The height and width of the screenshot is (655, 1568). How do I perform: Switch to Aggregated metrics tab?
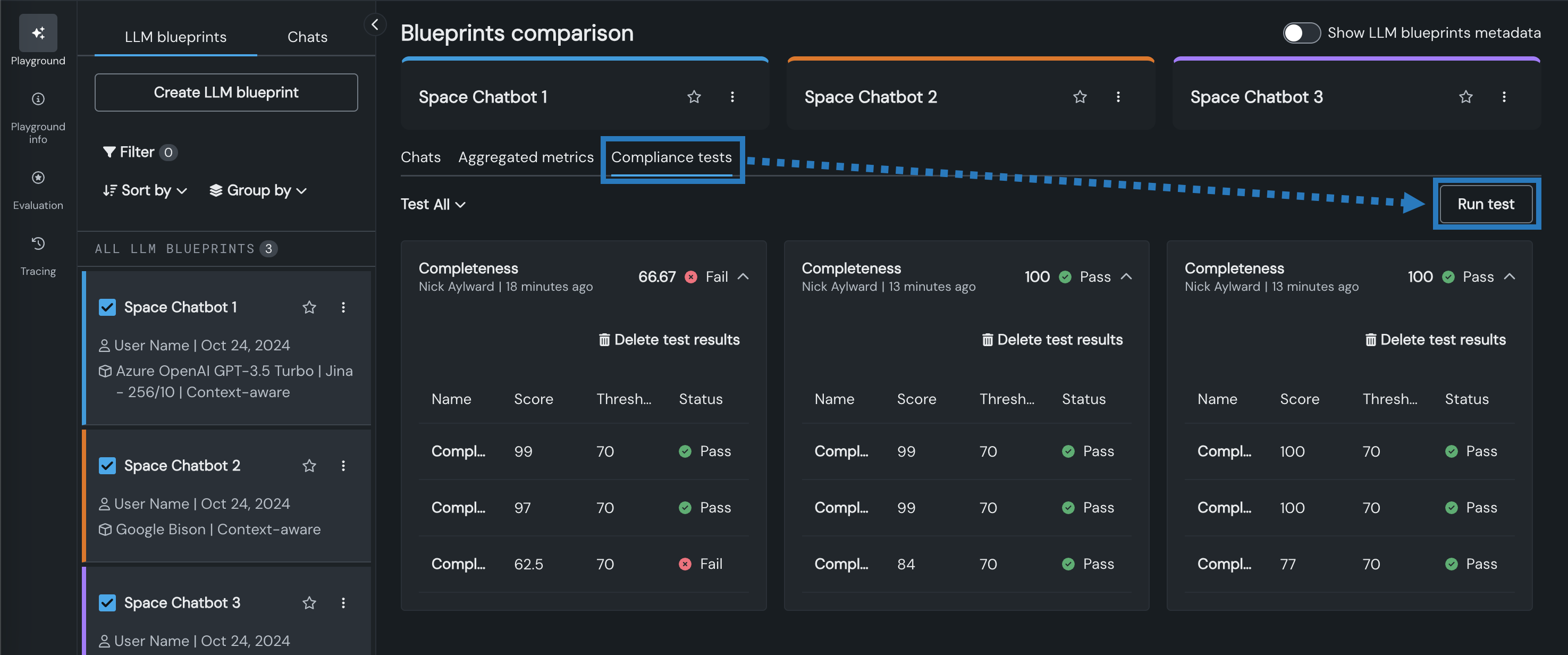pos(525,157)
